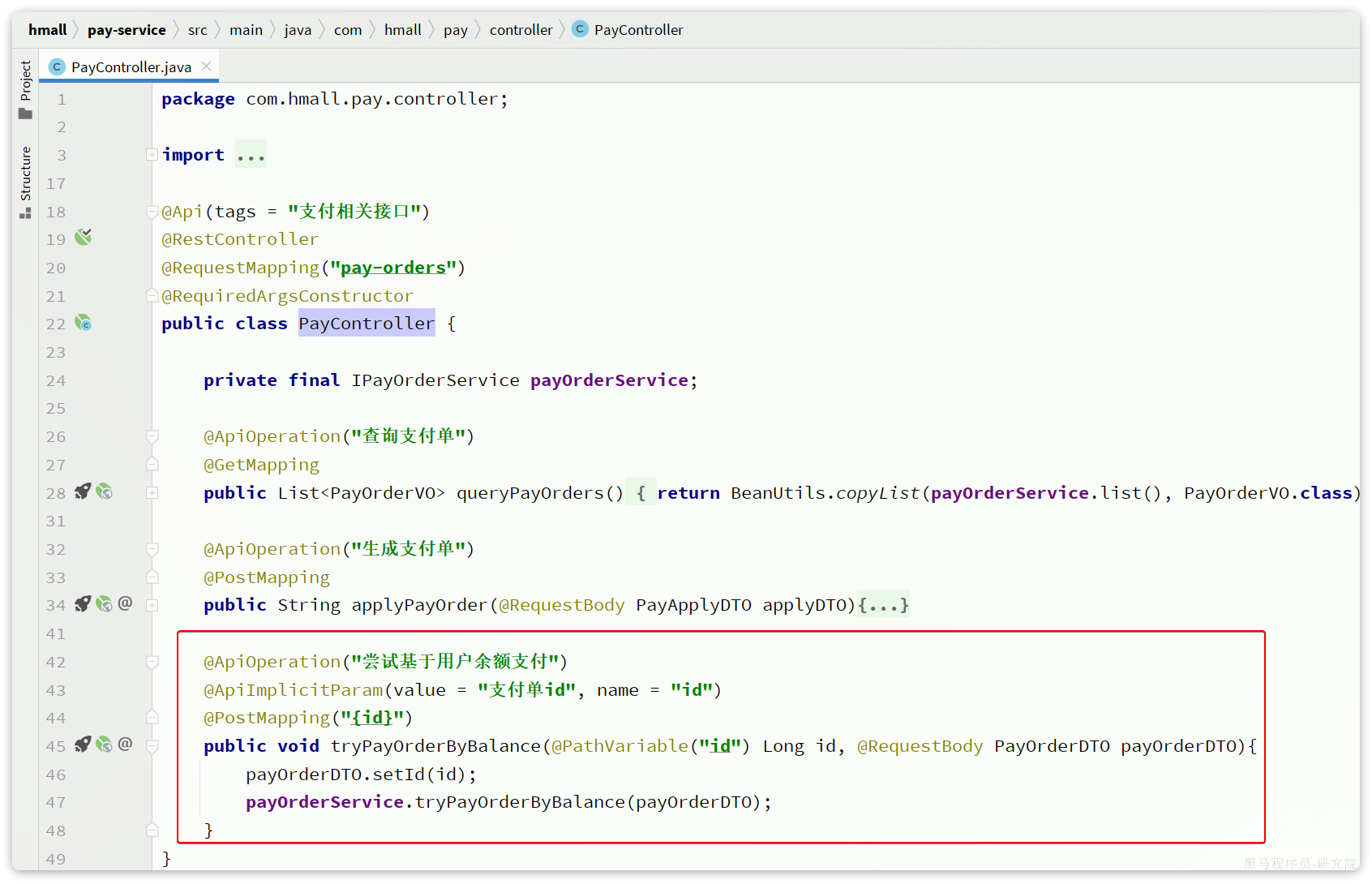Collapse the tryPayOrderByBalance method on line 45

[x=152, y=746]
